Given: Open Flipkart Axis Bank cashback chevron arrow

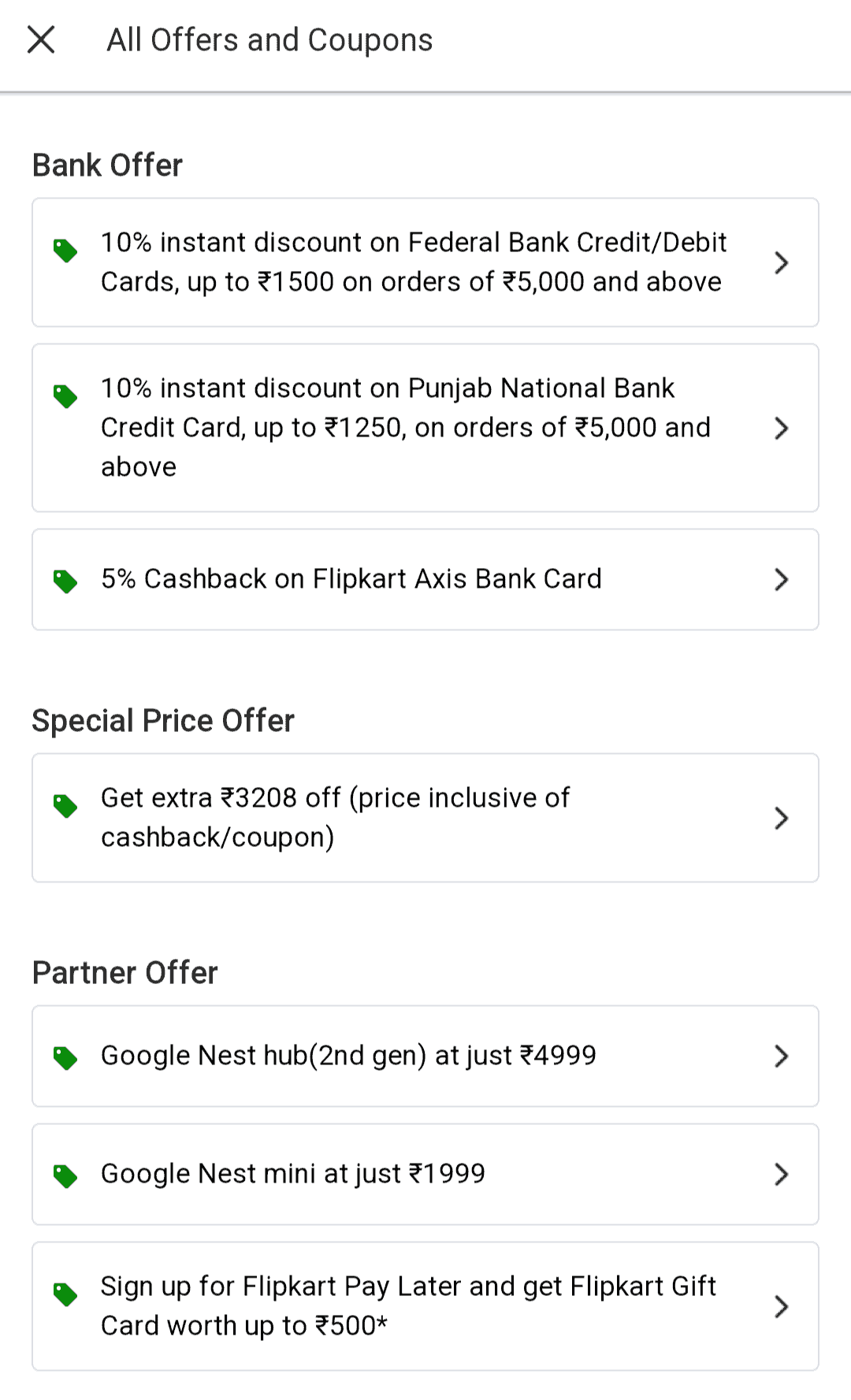Looking at the screenshot, I should [781, 580].
